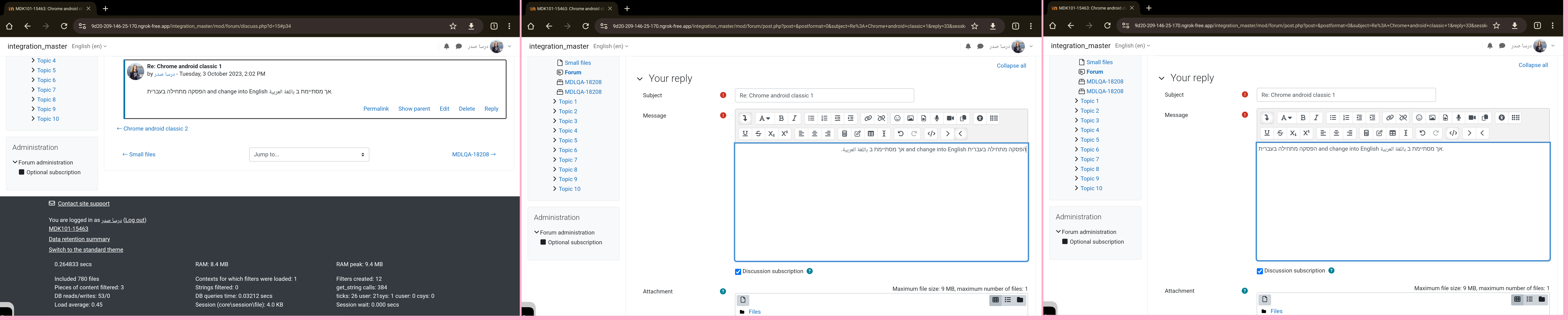Click record-video camera icon in middle editor
Viewport: 1568px width, 320px height.
pyautogui.click(x=950, y=119)
